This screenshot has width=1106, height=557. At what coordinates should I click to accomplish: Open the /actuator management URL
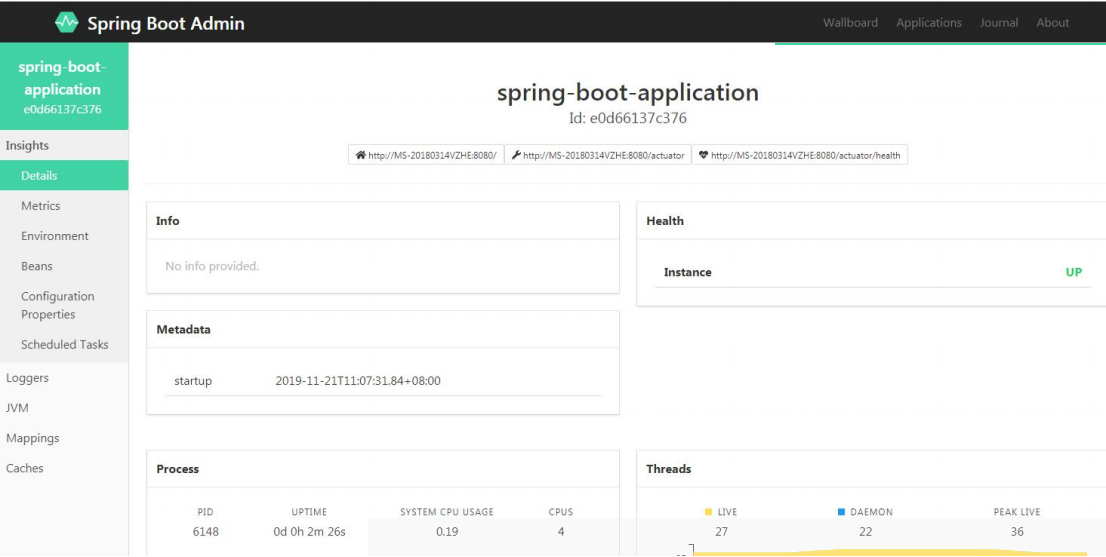(x=597, y=155)
